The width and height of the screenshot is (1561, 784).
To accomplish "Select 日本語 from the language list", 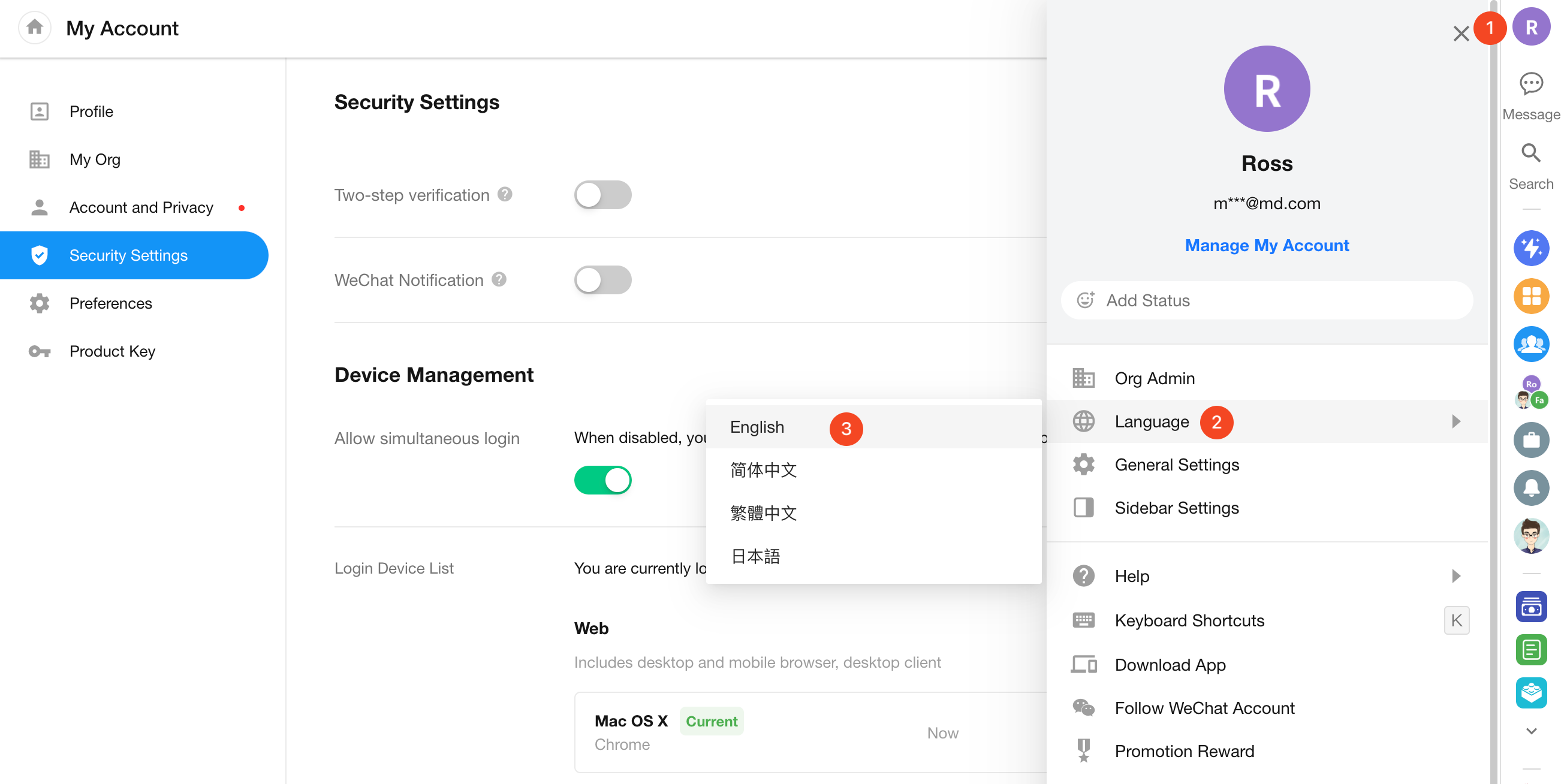I will coord(755,556).
